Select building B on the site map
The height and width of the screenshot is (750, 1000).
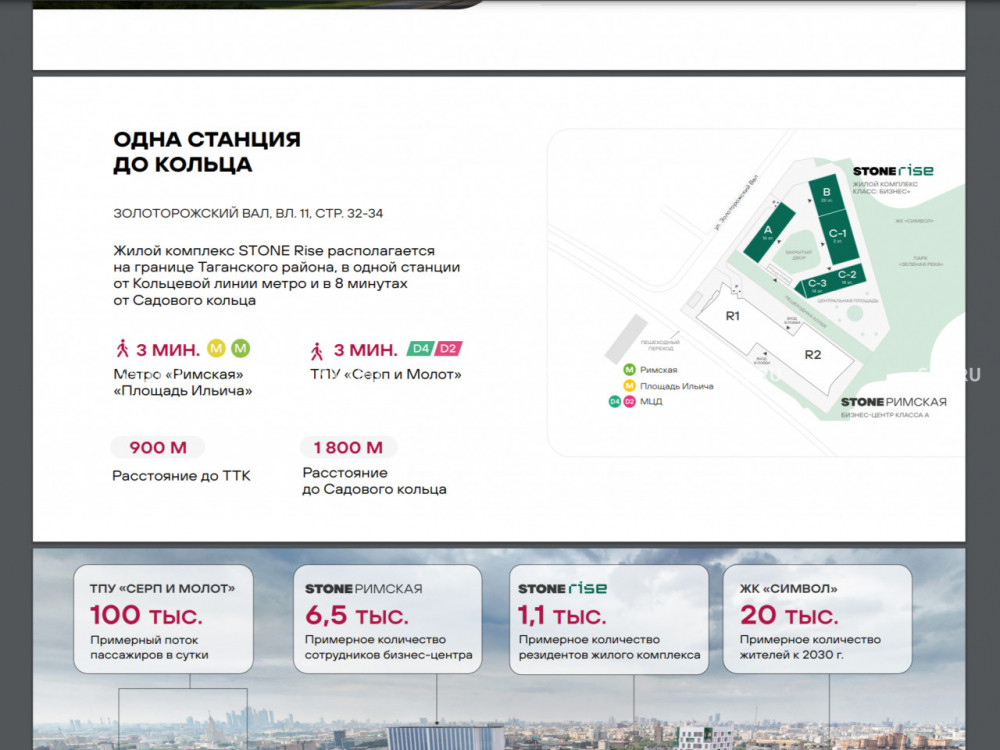pyautogui.click(x=826, y=195)
